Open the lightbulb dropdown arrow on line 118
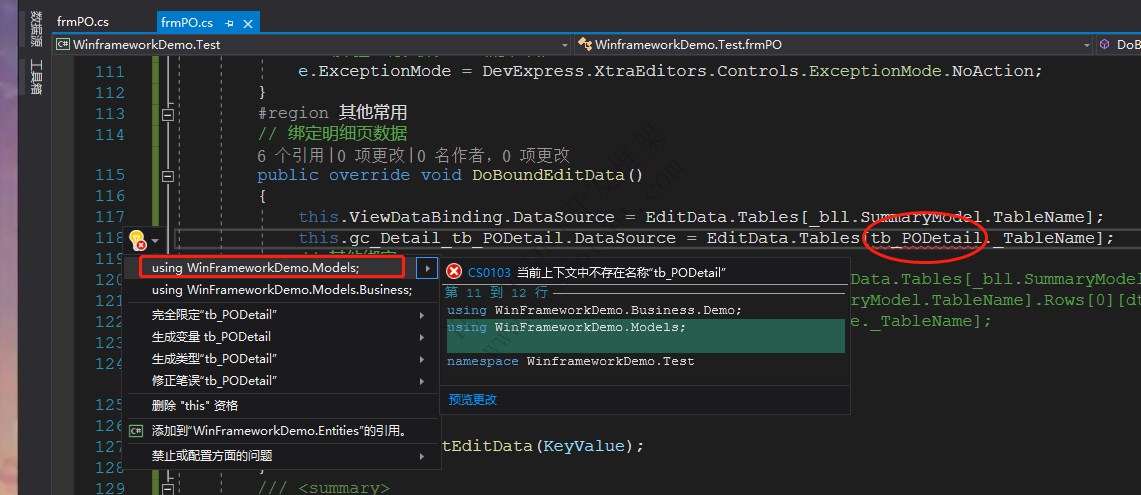Screen dimensions: 1141x495 (x=155, y=240)
